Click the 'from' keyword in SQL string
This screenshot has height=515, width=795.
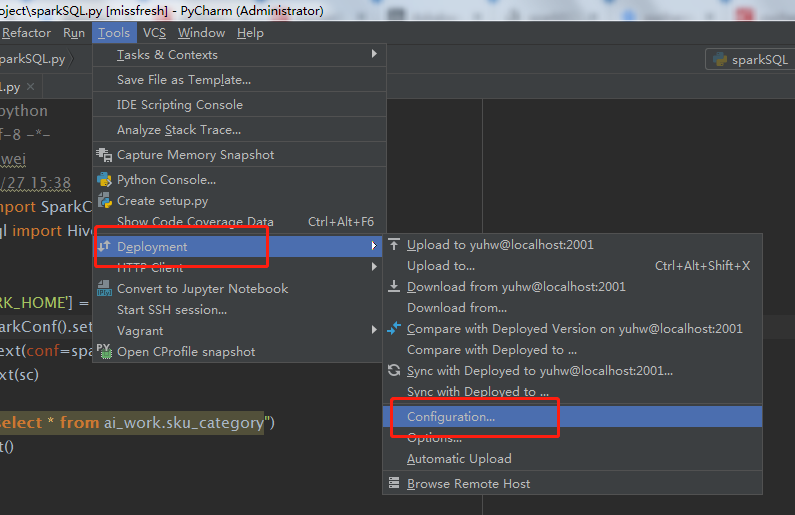[x=80, y=423]
